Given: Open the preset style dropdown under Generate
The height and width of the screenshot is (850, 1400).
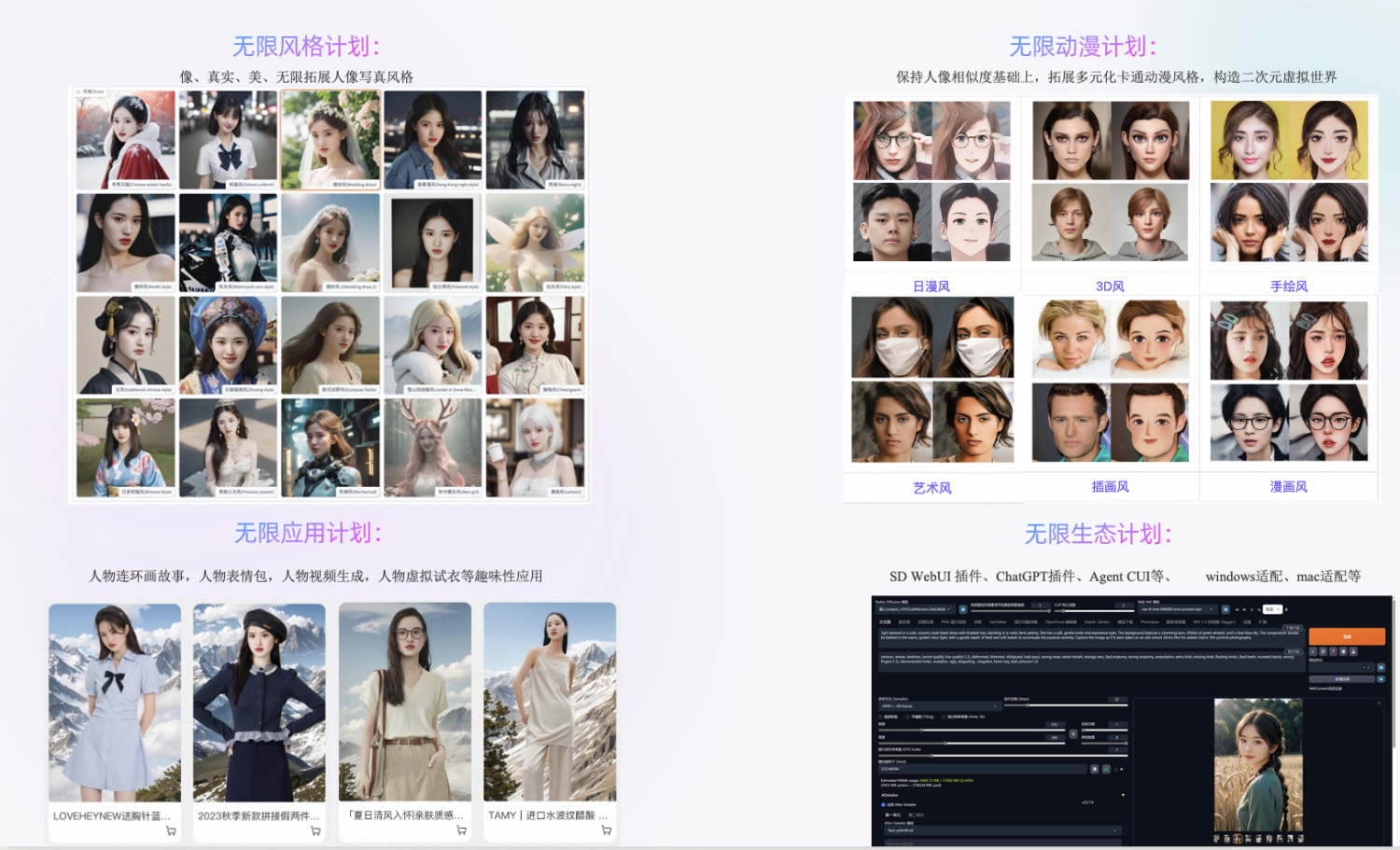Looking at the screenshot, I should click(x=1341, y=667).
